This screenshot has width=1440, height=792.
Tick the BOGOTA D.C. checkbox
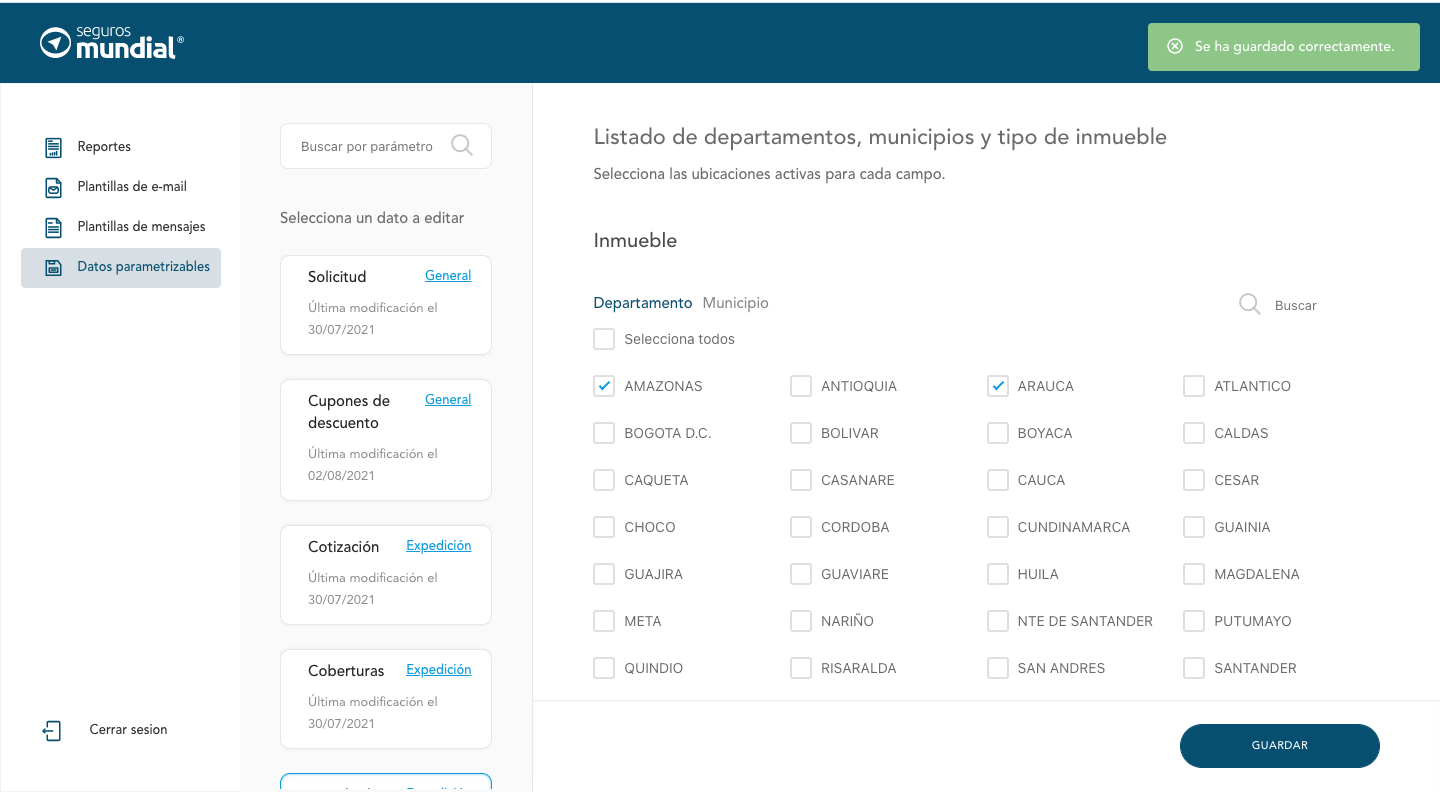pyautogui.click(x=604, y=433)
